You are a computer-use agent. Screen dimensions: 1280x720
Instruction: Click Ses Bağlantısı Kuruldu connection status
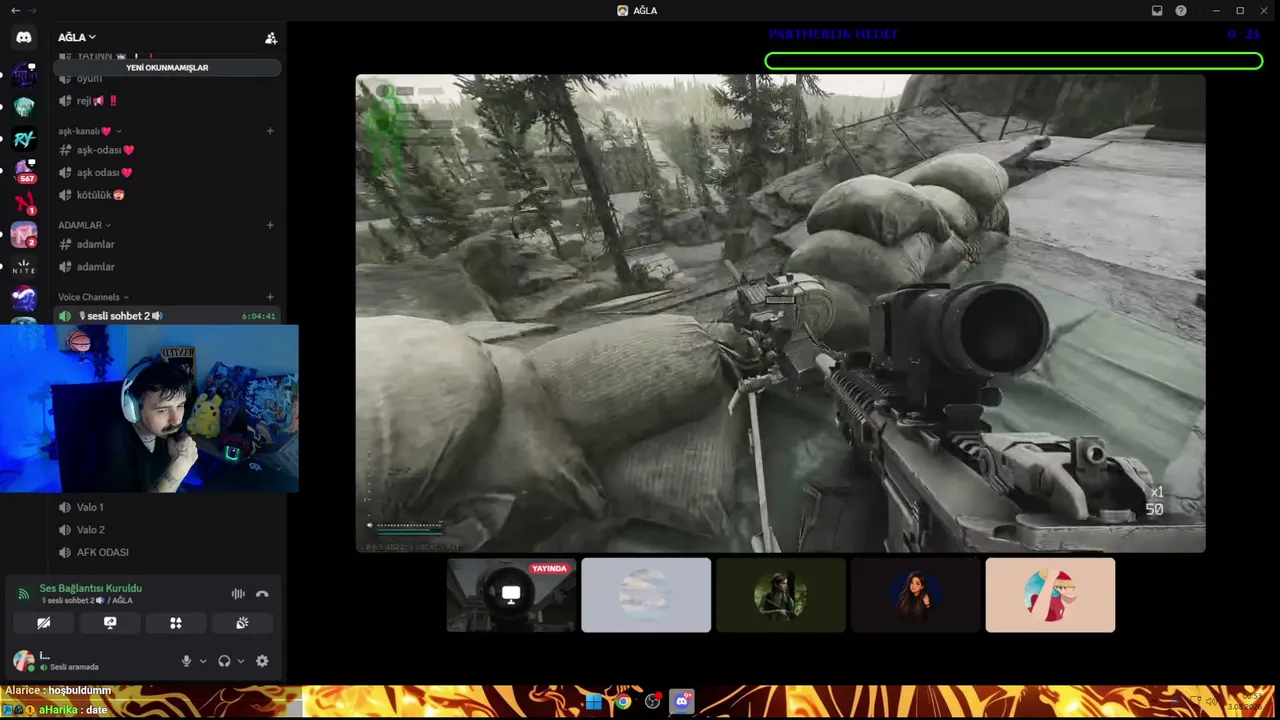[91, 588]
